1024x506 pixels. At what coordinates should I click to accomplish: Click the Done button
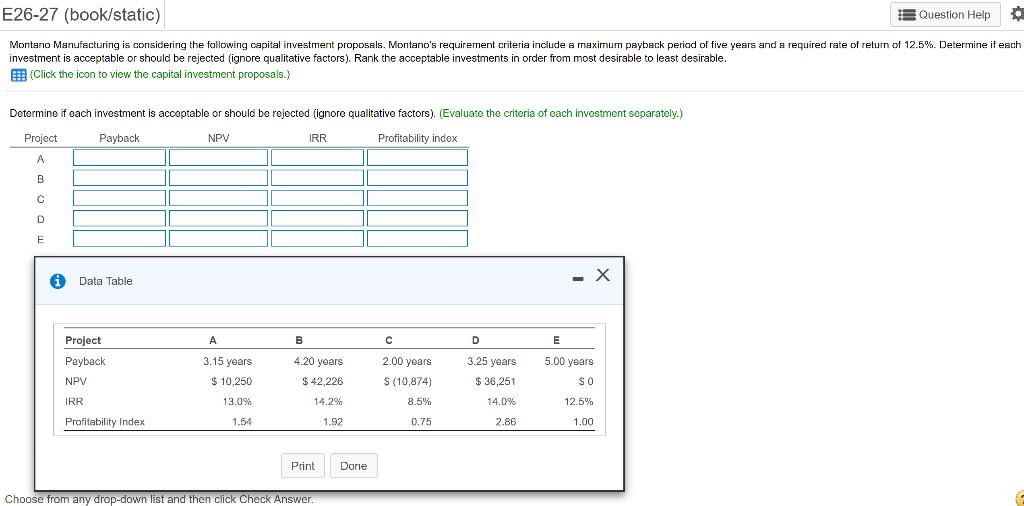(353, 466)
